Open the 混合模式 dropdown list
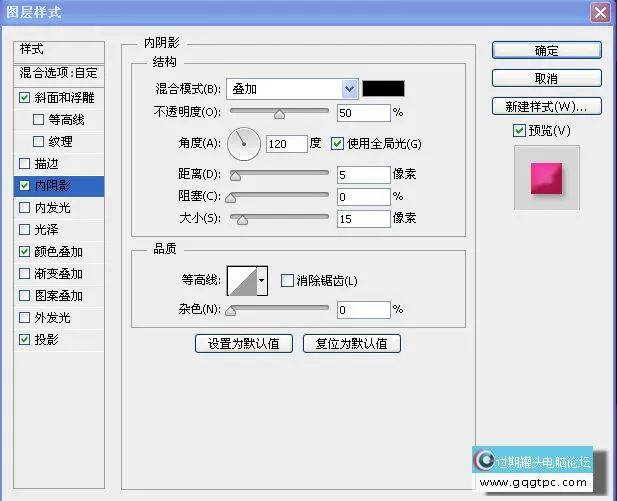The height and width of the screenshot is (501, 617). (292, 89)
